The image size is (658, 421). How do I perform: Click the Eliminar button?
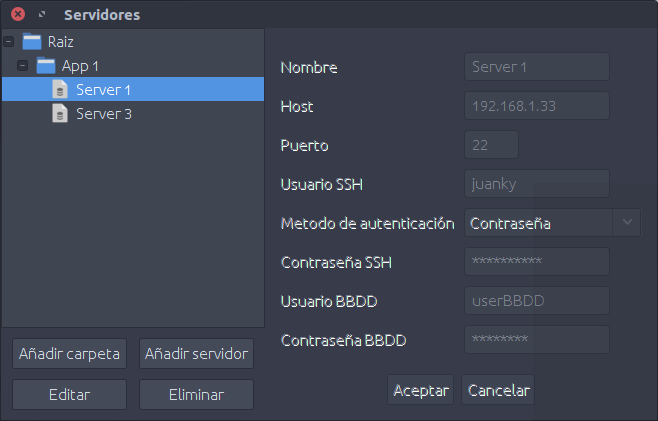point(196,394)
